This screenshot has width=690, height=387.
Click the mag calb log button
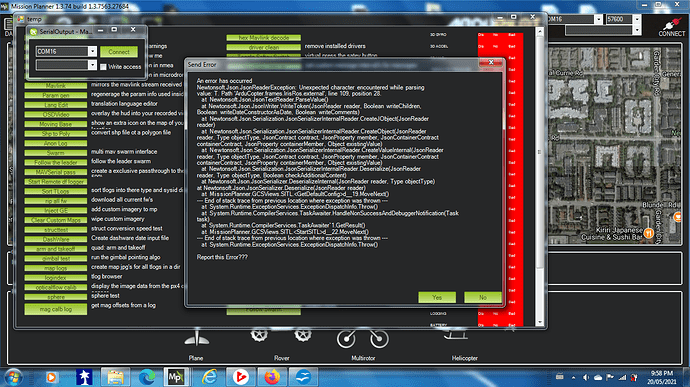tap(56, 309)
